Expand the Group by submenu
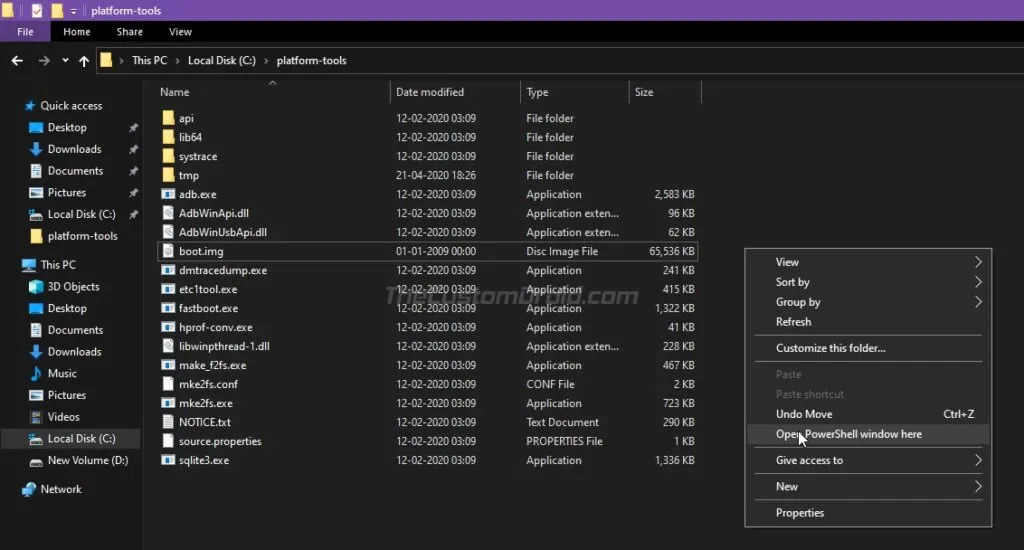The height and width of the screenshot is (550, 1024). [x=868, y=302]
